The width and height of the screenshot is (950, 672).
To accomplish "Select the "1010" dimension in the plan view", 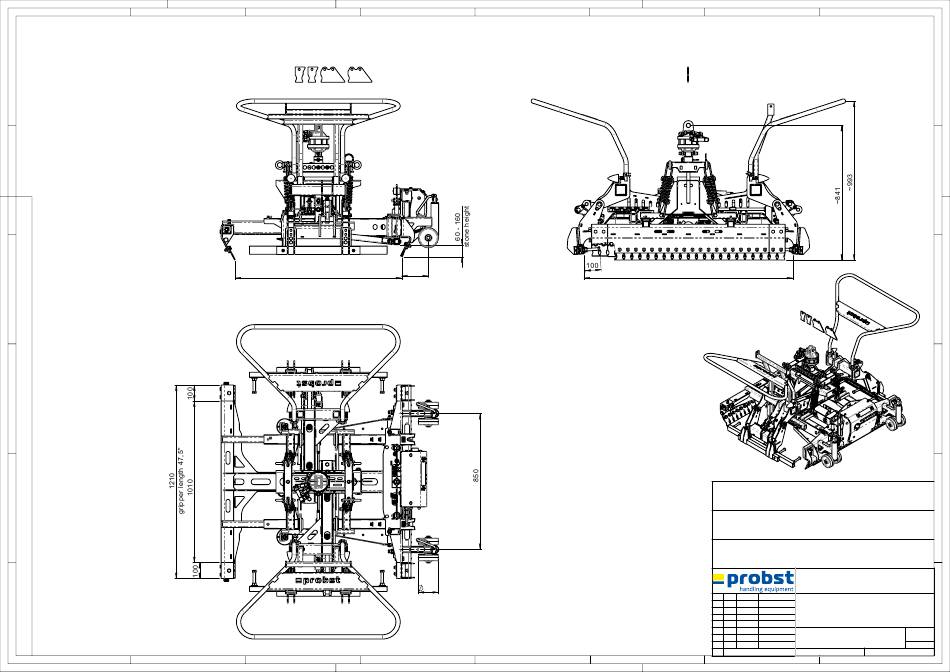I will (x=190, y=487).
